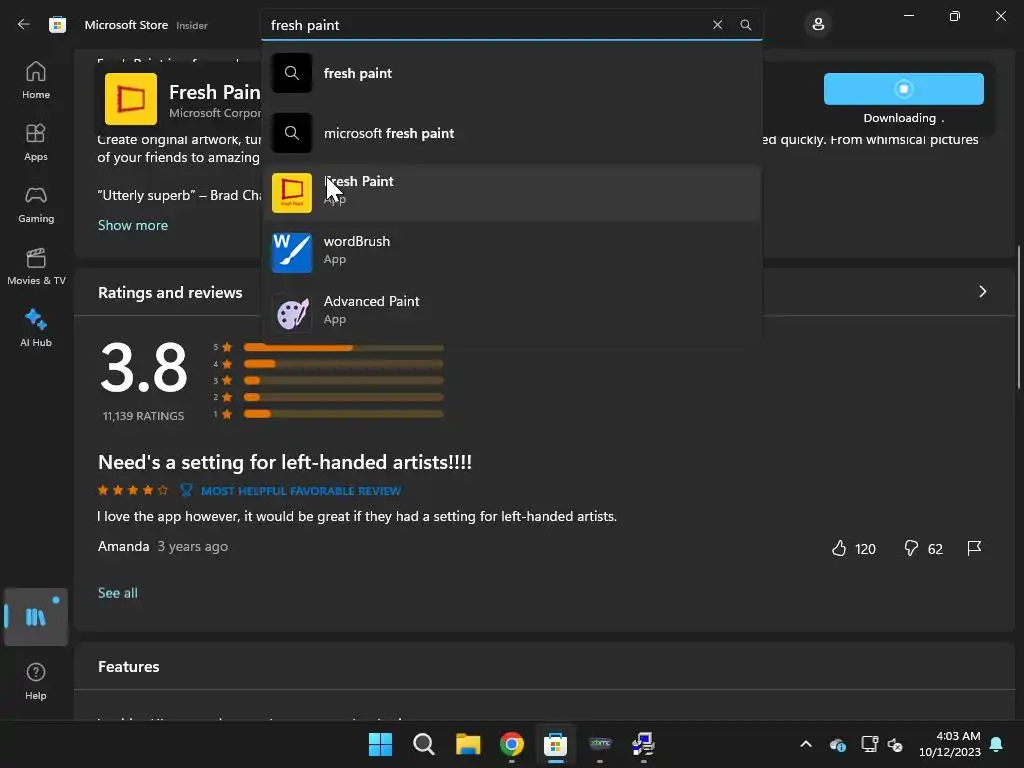Expand Ratings and reviews chevron
This screenshot has height=768, width=1024.
(x=982, y=292)
